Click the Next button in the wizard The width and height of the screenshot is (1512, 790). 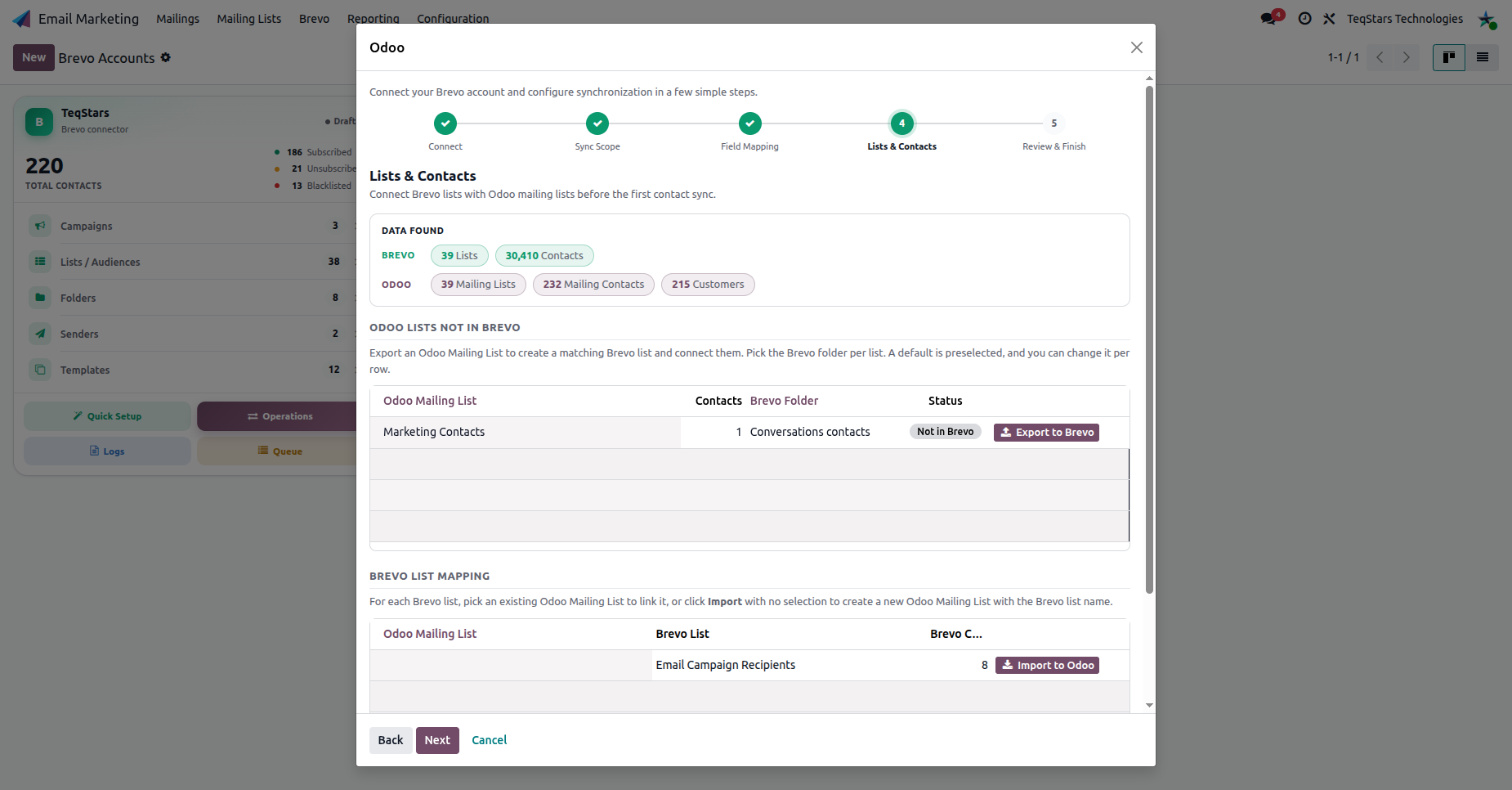[437, 740]
